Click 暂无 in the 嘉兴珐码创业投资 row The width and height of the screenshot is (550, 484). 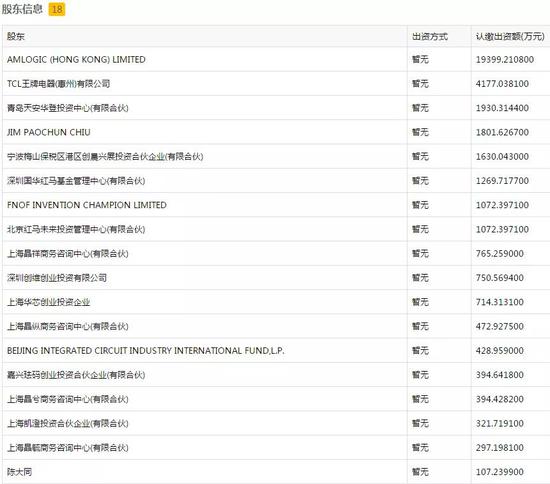pyautogui.click(x=420, y=375)
